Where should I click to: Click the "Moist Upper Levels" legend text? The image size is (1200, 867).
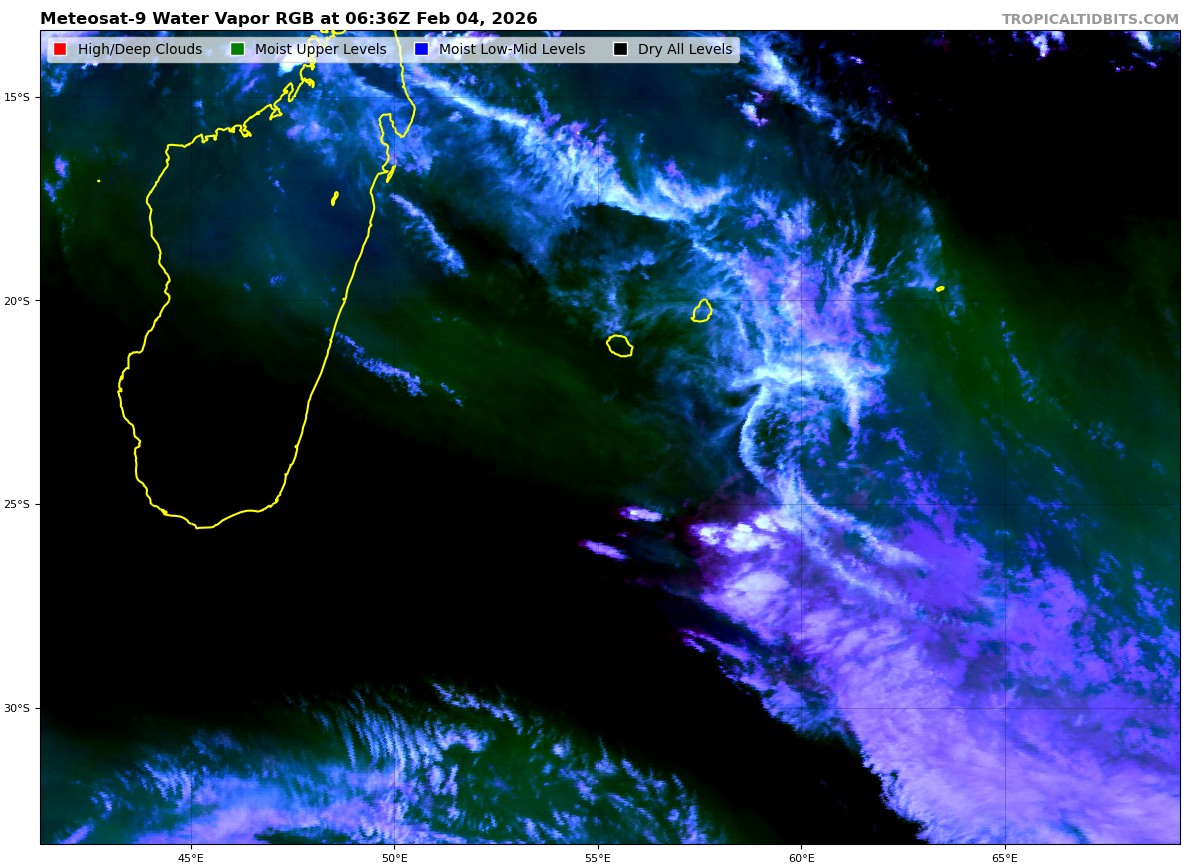tap(320, 49)
